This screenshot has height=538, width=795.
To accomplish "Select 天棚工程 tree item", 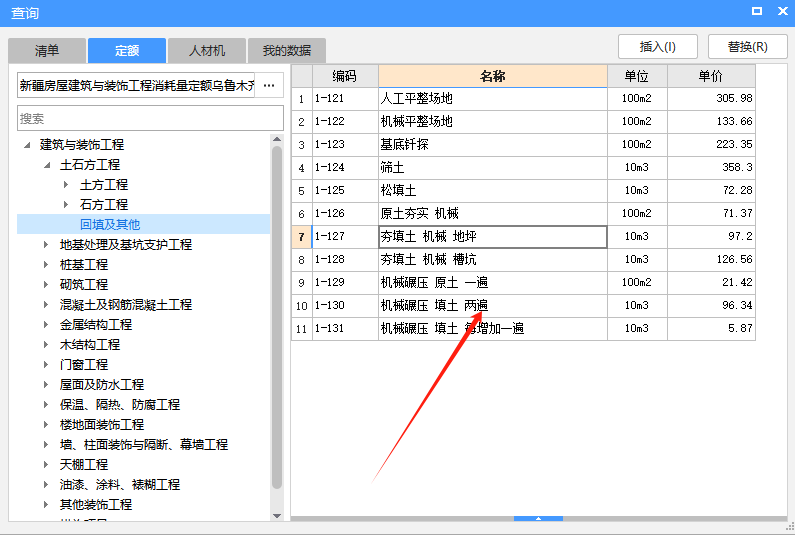I will [84, 464].
